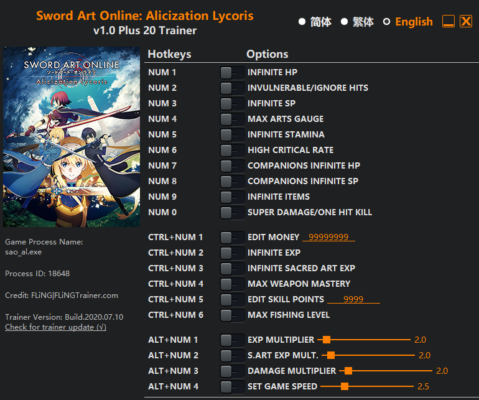
Task: Click the NUM 0 hotkey label
Action: pos(162,212)
